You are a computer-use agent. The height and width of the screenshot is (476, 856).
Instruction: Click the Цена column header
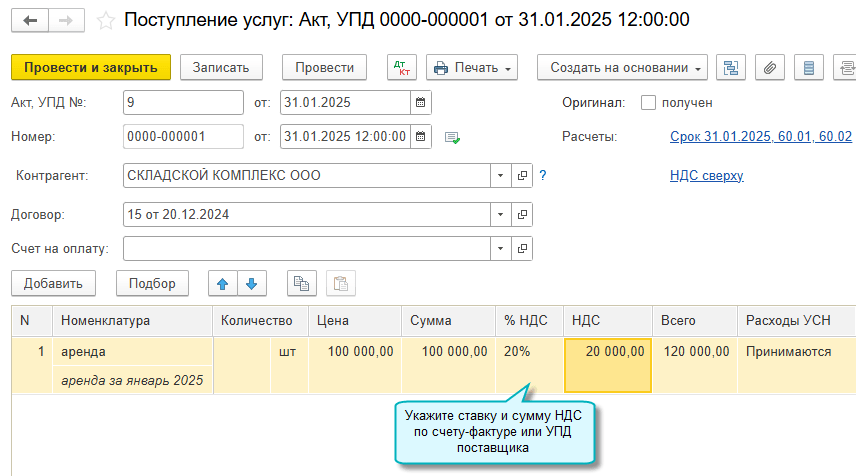pyautogui.click(x=355, y=320)
